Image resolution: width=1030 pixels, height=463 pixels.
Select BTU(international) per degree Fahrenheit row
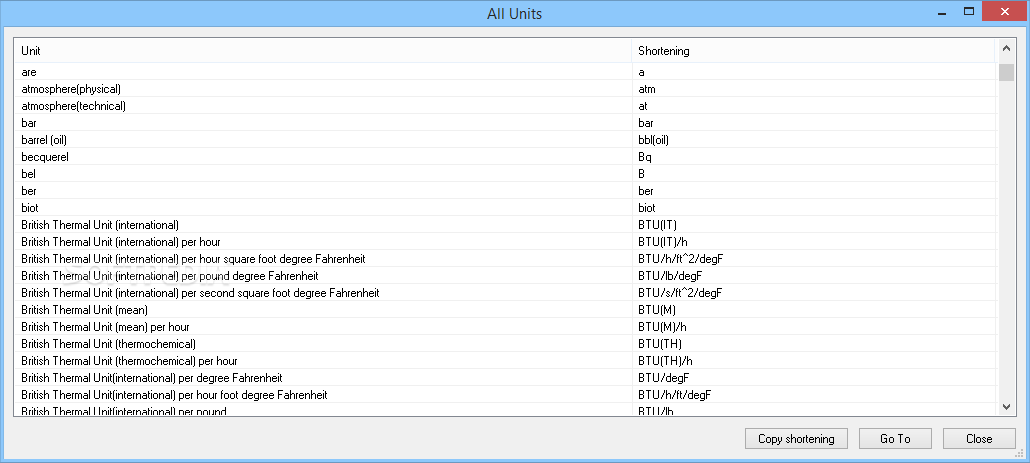(504, 379)
